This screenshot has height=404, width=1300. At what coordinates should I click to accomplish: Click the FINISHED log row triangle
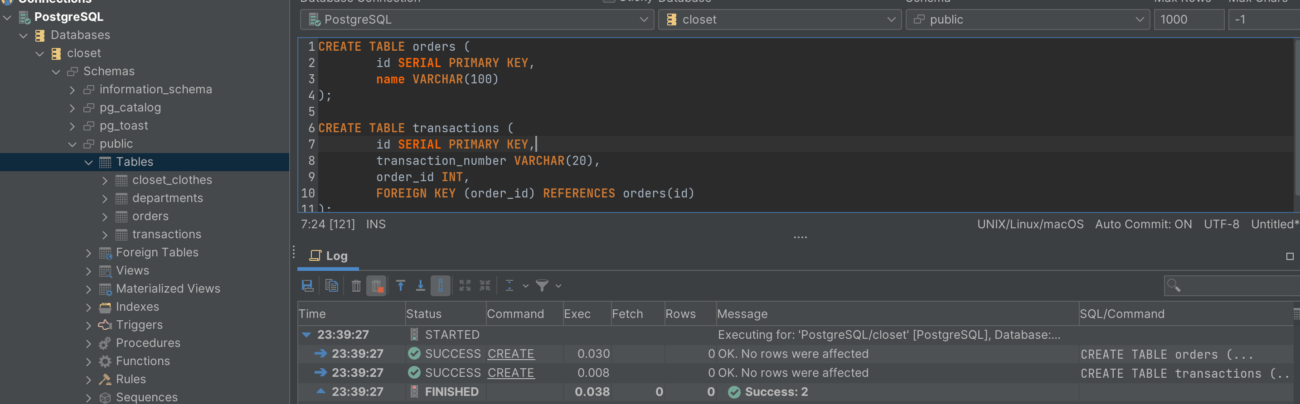pyautogui.click(x=320, y=392)
